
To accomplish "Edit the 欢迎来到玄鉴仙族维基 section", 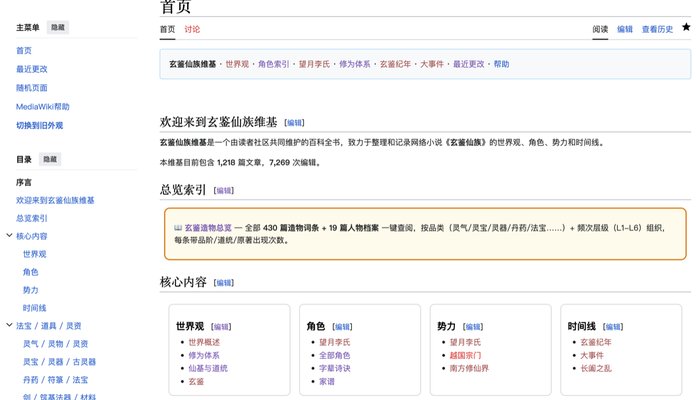I will pyautogui.click(x=294, y=123).
